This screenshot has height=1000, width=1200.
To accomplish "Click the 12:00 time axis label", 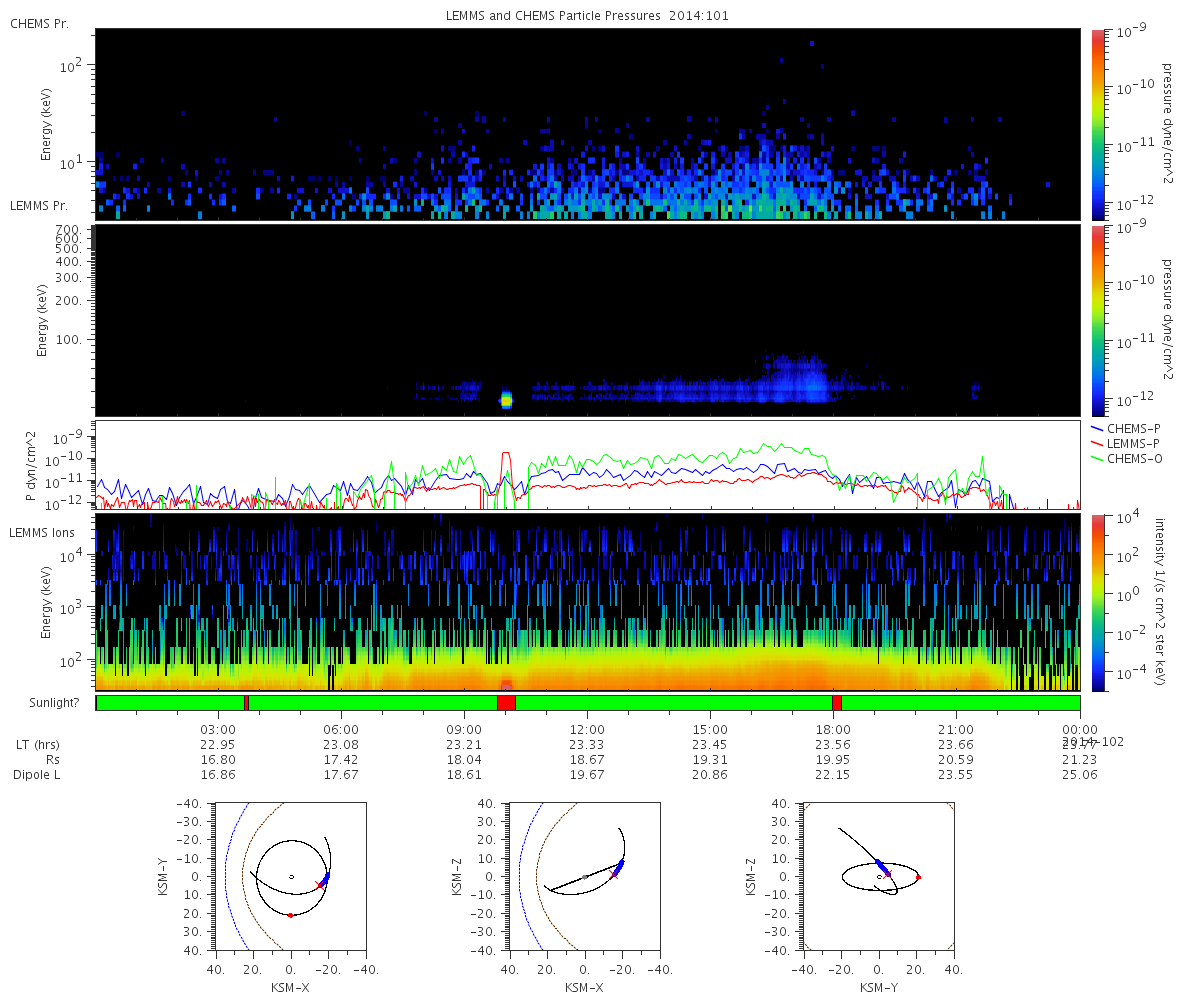I will 587,729.
